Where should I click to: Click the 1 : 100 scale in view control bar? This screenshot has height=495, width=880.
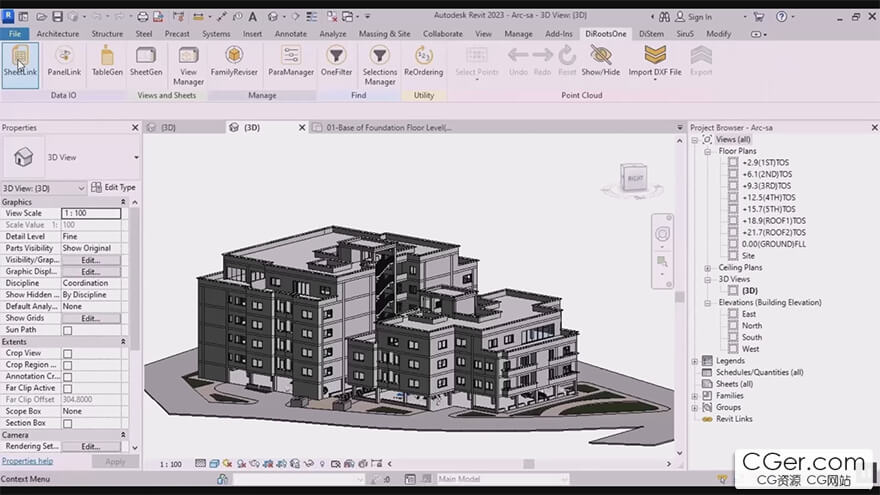(x=171, y=464)
